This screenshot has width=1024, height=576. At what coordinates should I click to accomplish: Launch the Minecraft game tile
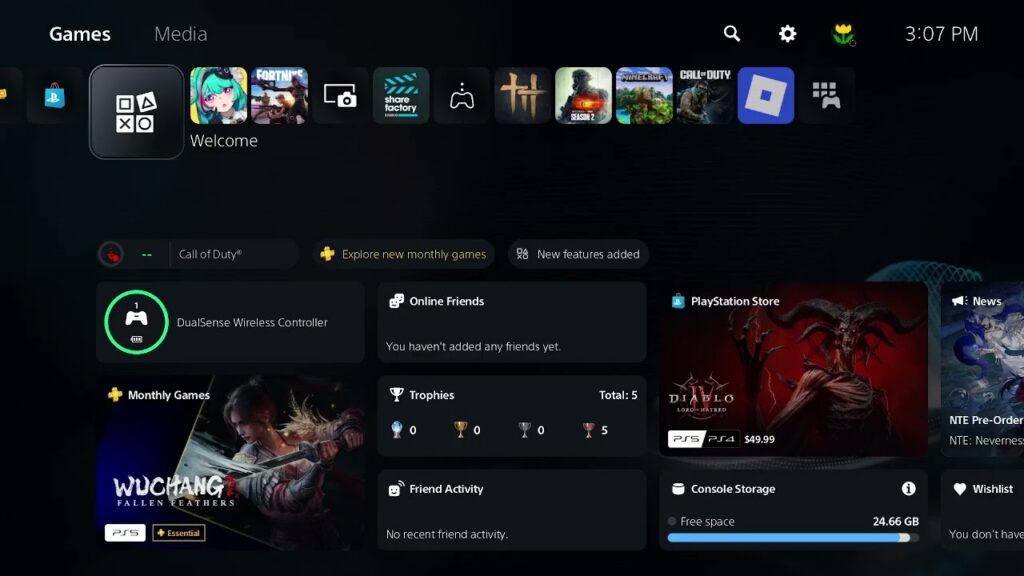tap(644, 95)
